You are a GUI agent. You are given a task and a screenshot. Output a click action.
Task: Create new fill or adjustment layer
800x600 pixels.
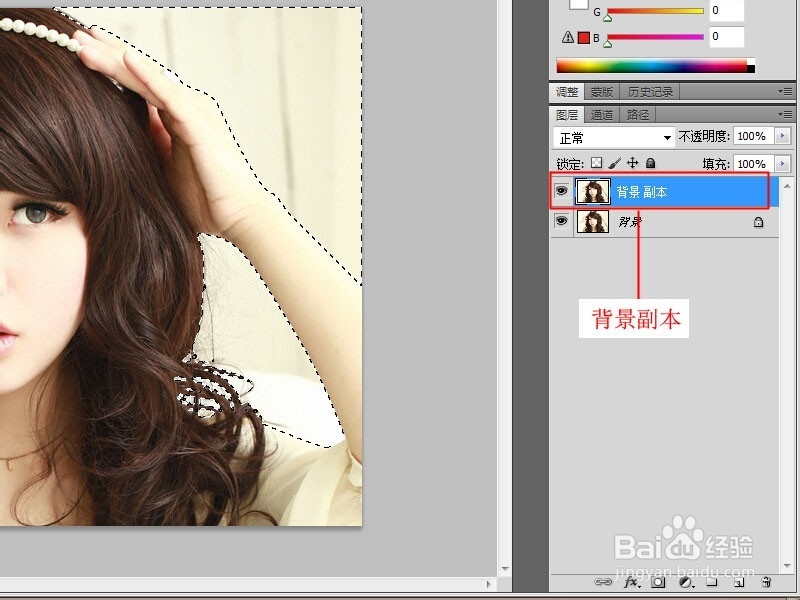(686, 582)
